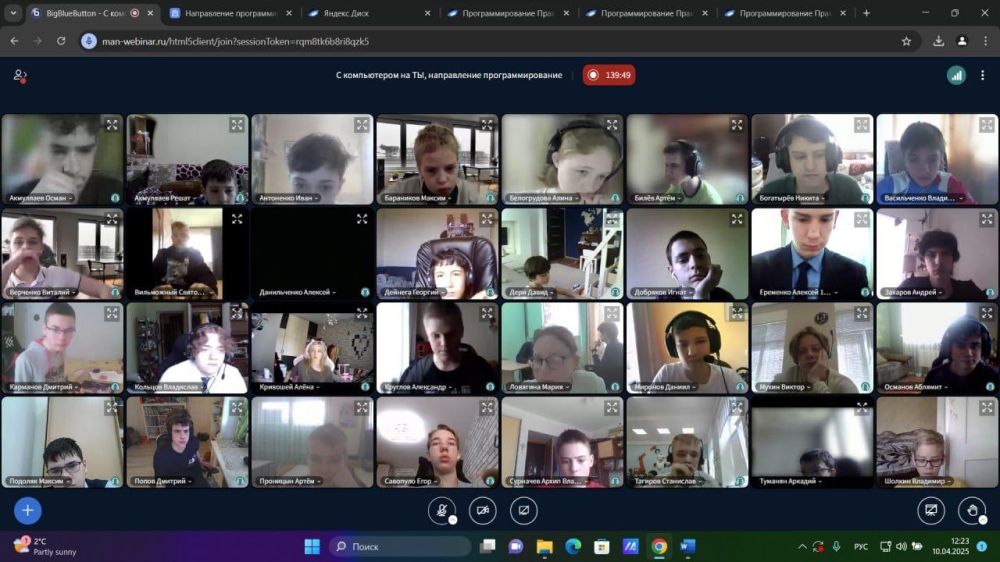Image resolution: width=1000 pixels, height=562 pixels.
Task: Fullscreen the Антоненко Иван video tile
Action: (361, 125)
